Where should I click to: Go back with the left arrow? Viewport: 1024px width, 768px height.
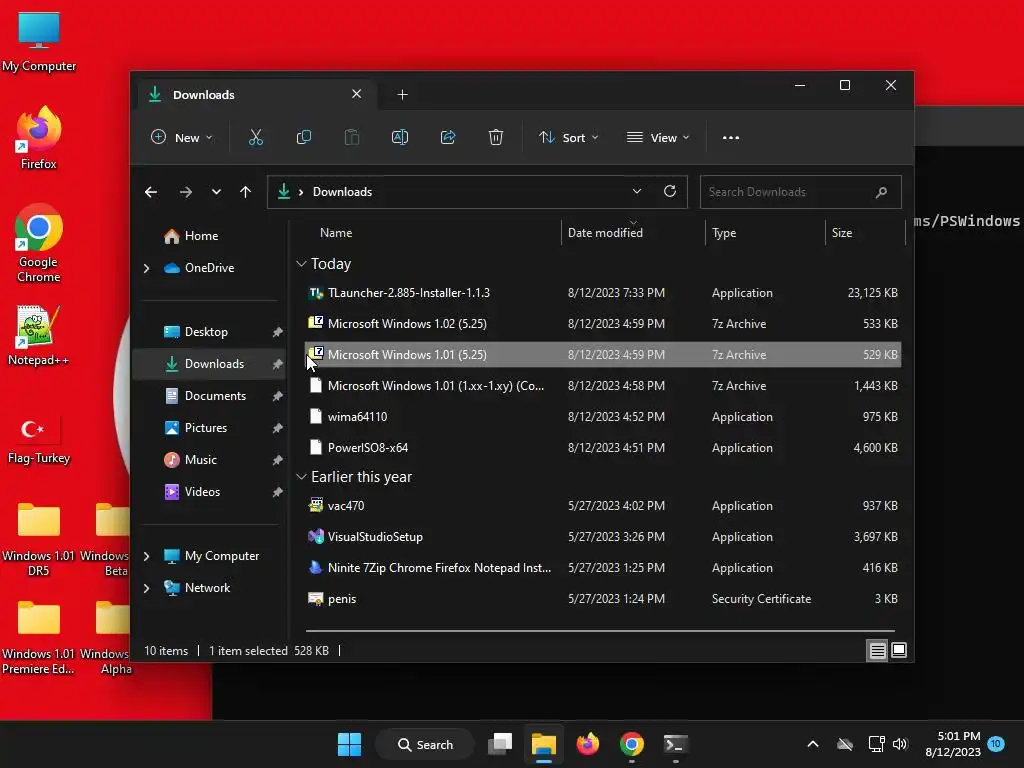pos(151,192)
